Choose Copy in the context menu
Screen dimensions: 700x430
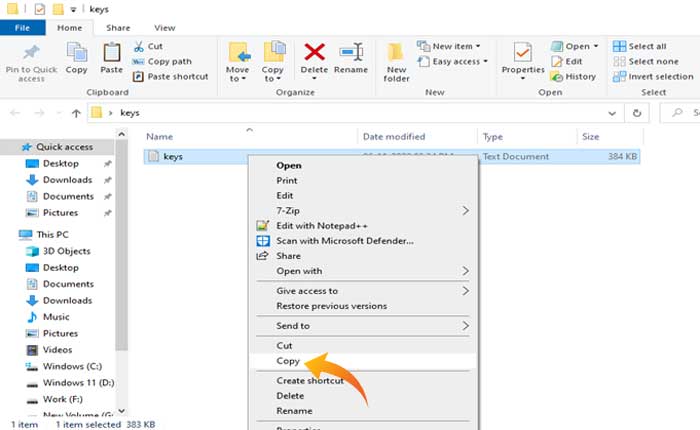coord(290,360)
